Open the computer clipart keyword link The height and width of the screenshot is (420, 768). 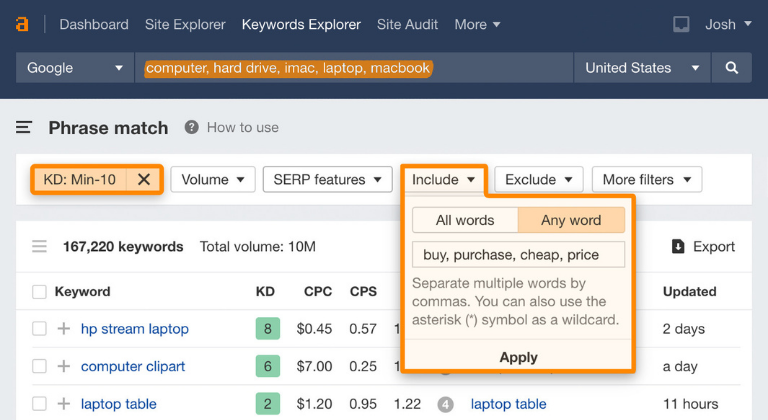point(133,366)
